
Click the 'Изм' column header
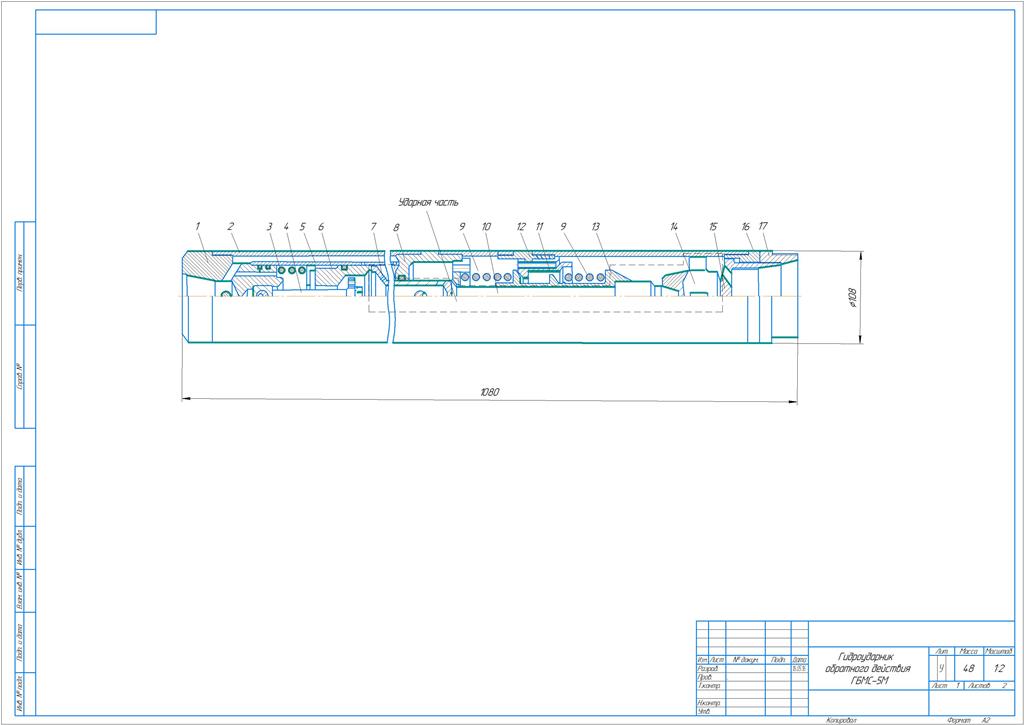click(702, 660)
